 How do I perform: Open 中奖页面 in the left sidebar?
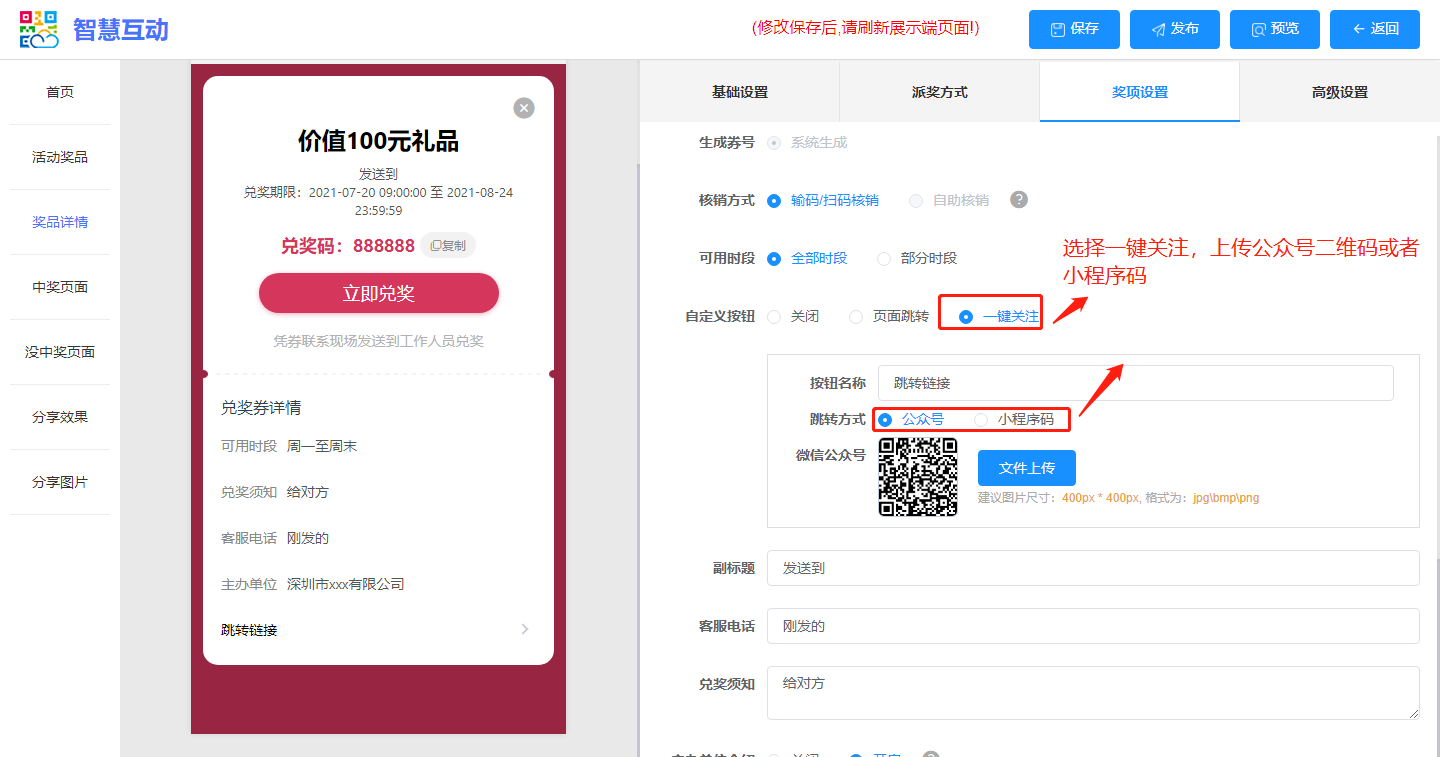click(x=60, y=287)
